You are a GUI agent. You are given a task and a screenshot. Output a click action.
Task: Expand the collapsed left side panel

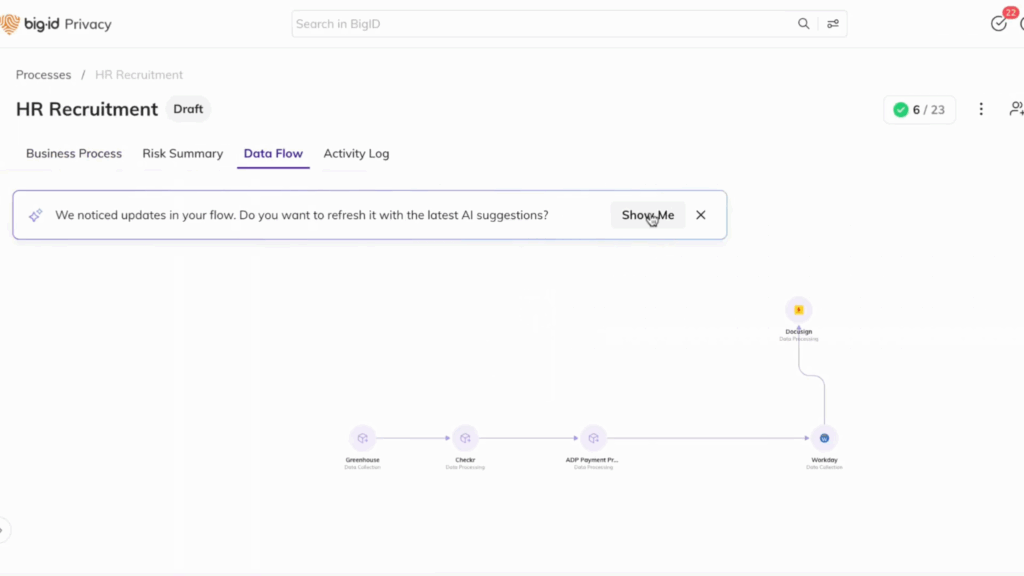[x=3, y=530]
